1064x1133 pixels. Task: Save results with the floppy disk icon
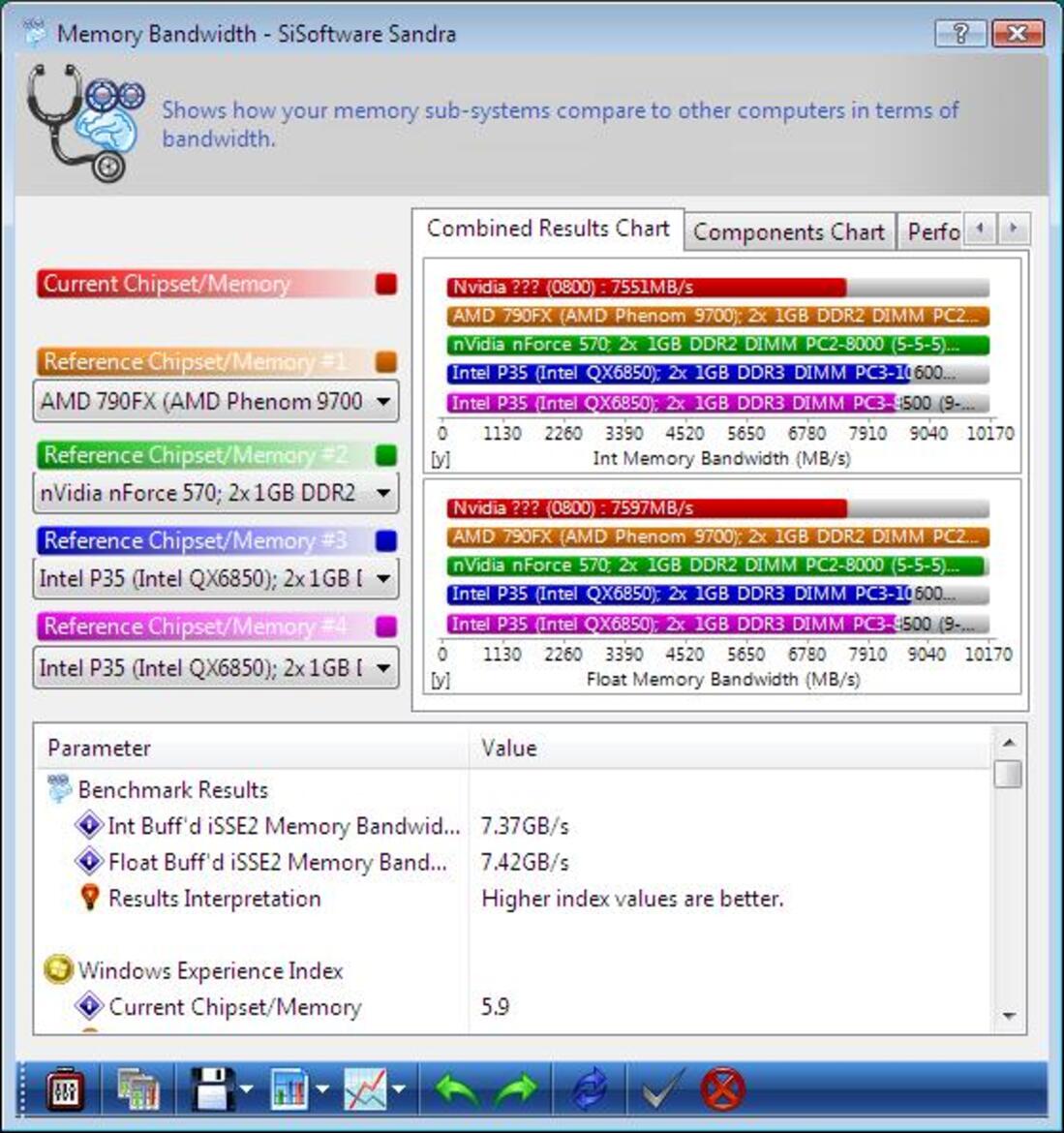click(x=212, y=1088)
